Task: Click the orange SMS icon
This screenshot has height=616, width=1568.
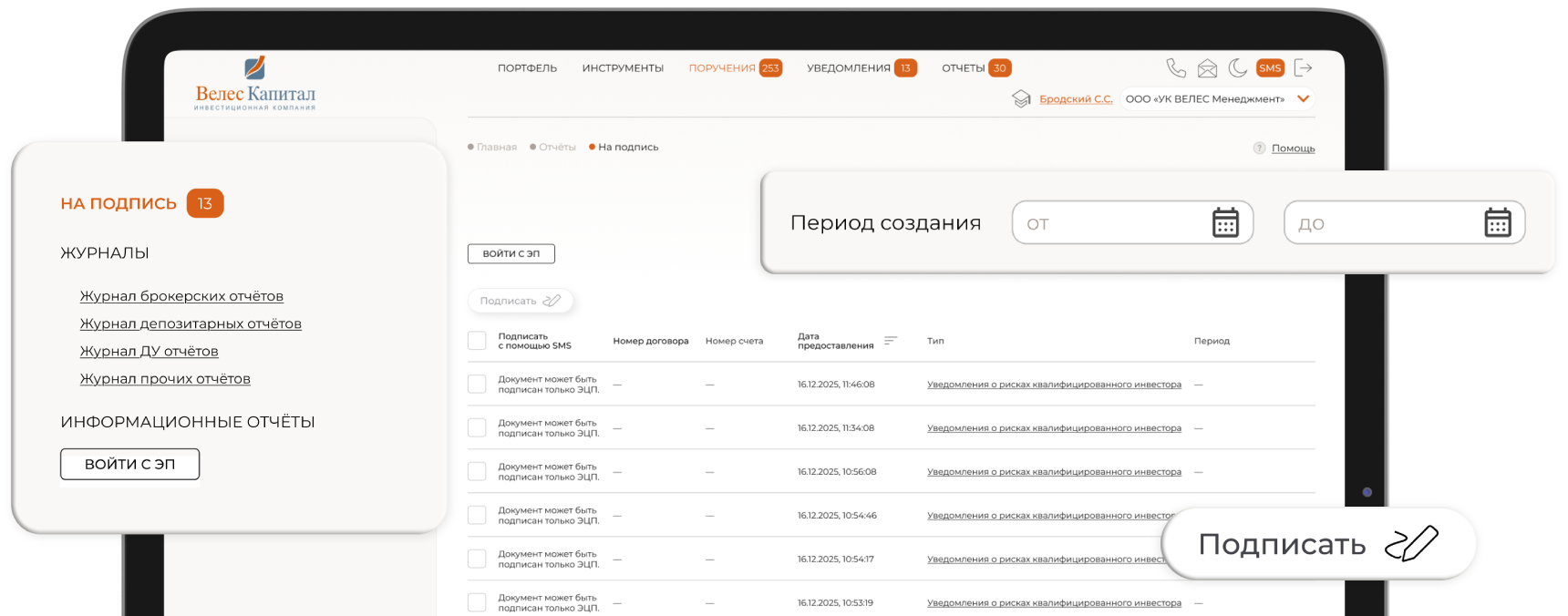Action: 1270,68
